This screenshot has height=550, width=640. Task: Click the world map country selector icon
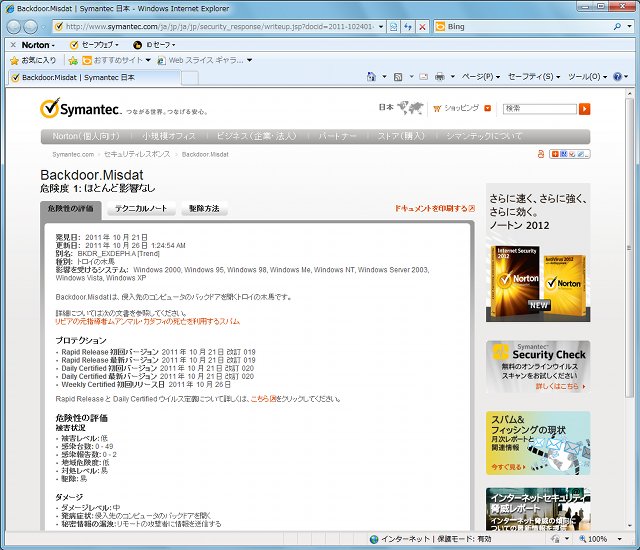tap(410, 108)
